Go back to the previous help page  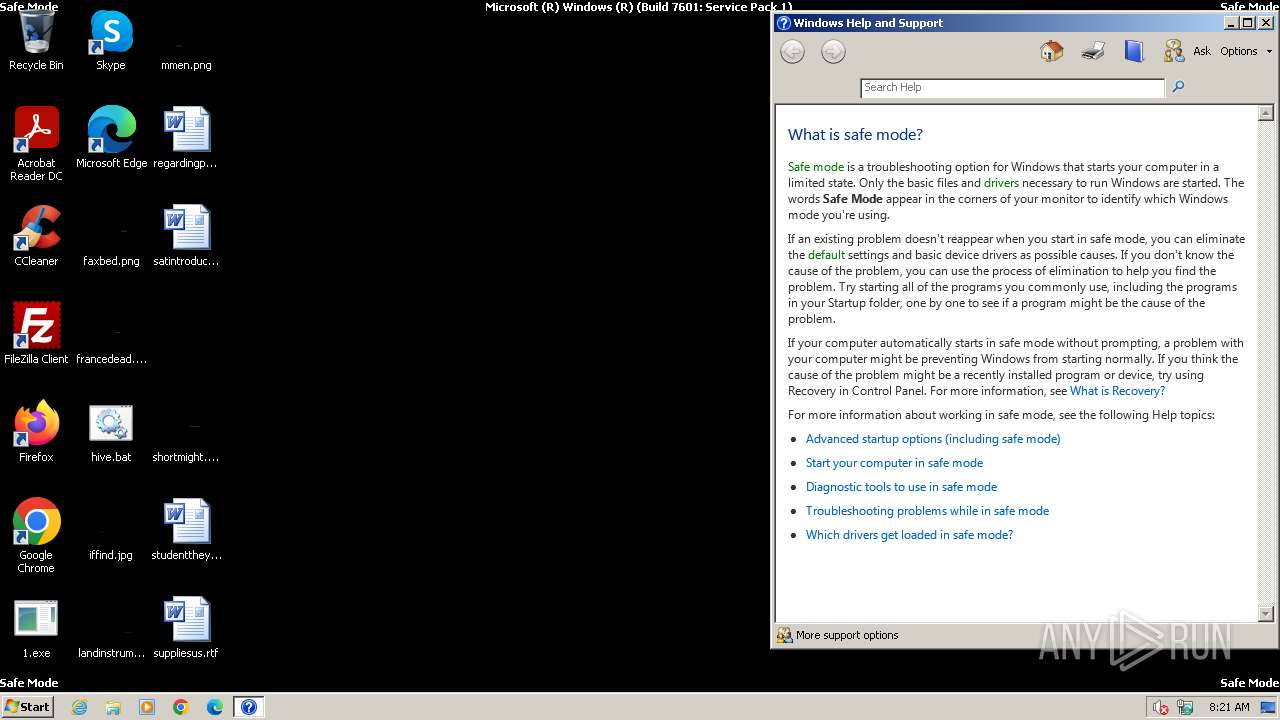(792, 52)
